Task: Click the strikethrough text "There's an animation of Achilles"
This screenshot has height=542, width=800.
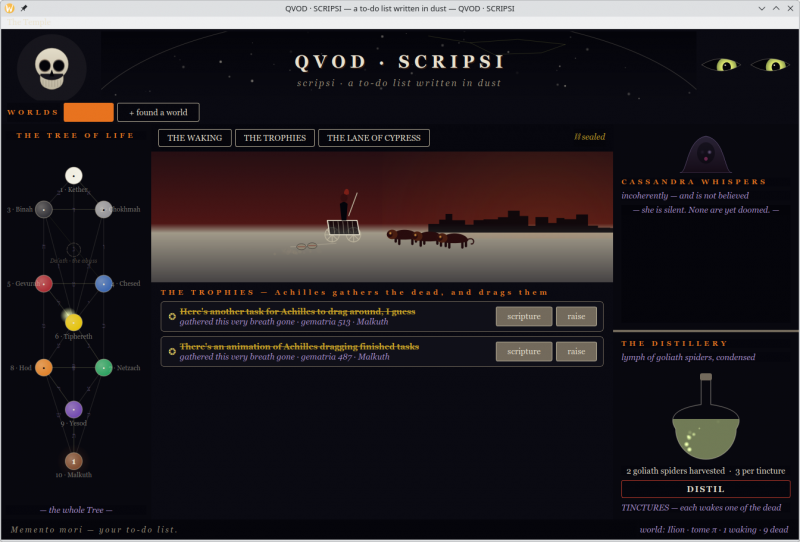Action: tap(299, 347)
